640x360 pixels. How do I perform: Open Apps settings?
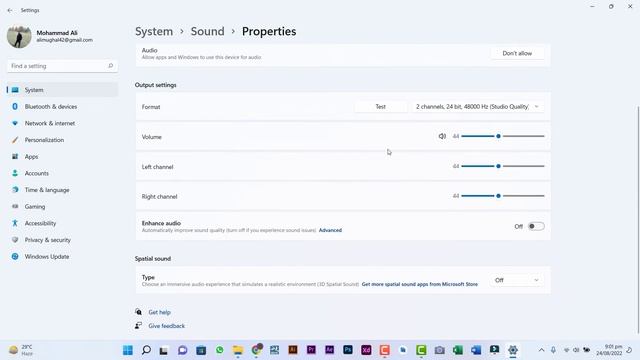pos(62,157)
